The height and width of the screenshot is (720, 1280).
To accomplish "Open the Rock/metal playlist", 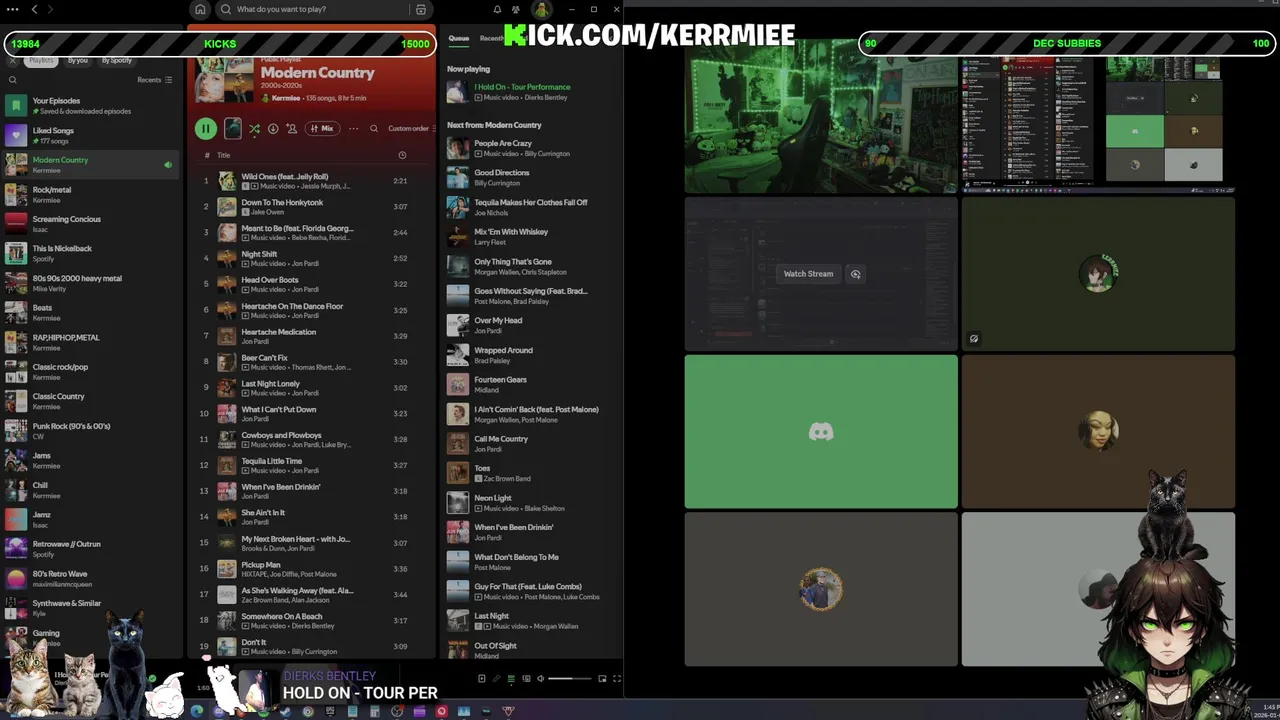I will (91, 194).
